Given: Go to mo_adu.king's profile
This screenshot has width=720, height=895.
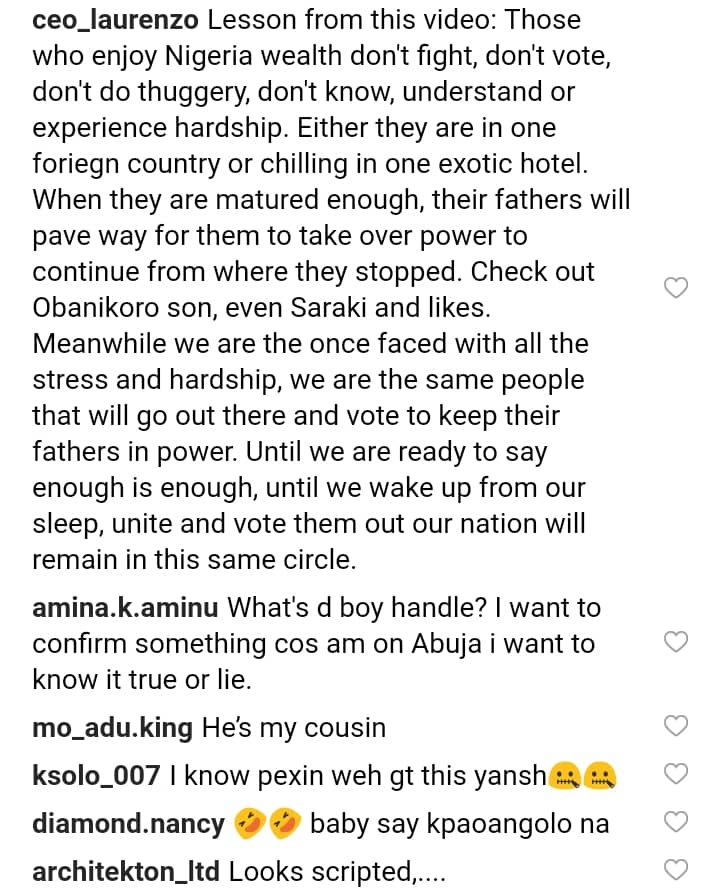Looking at the screenshot, I should pyautogui.click(x=112, y=727).
